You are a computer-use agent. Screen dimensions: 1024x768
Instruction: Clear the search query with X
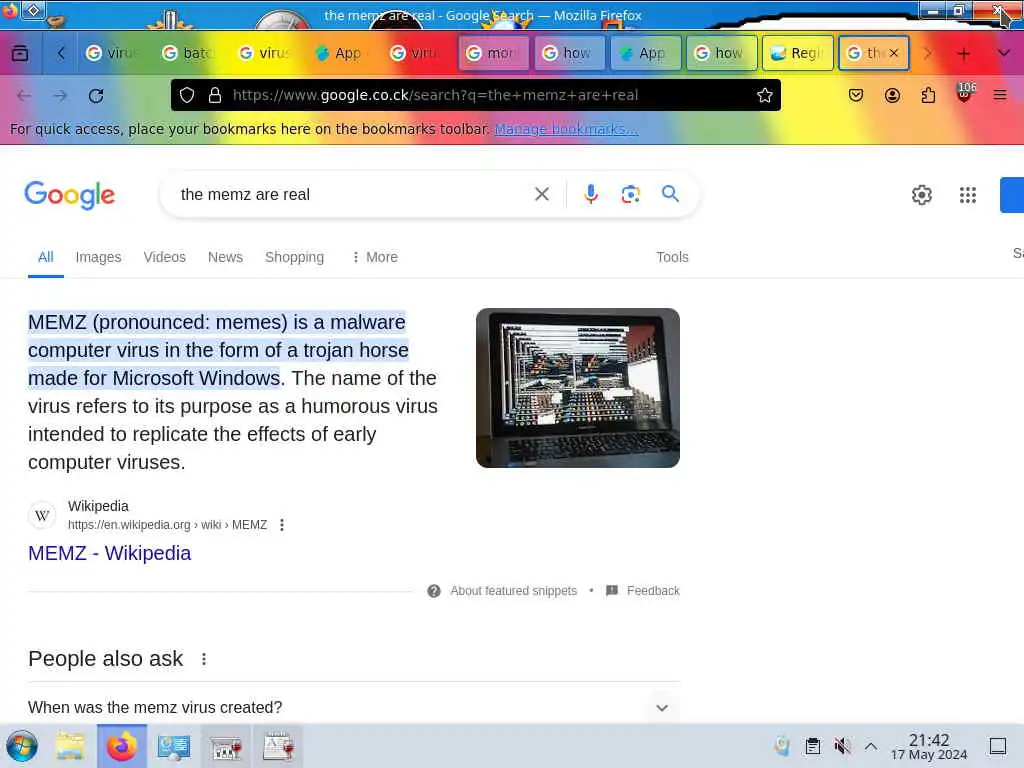[x=541, y=194]
